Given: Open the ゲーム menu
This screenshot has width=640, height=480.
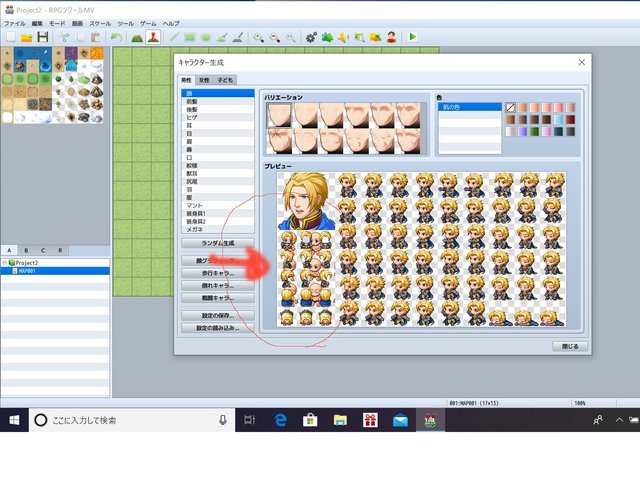Looking at the screenshot, I should point(148,23).
